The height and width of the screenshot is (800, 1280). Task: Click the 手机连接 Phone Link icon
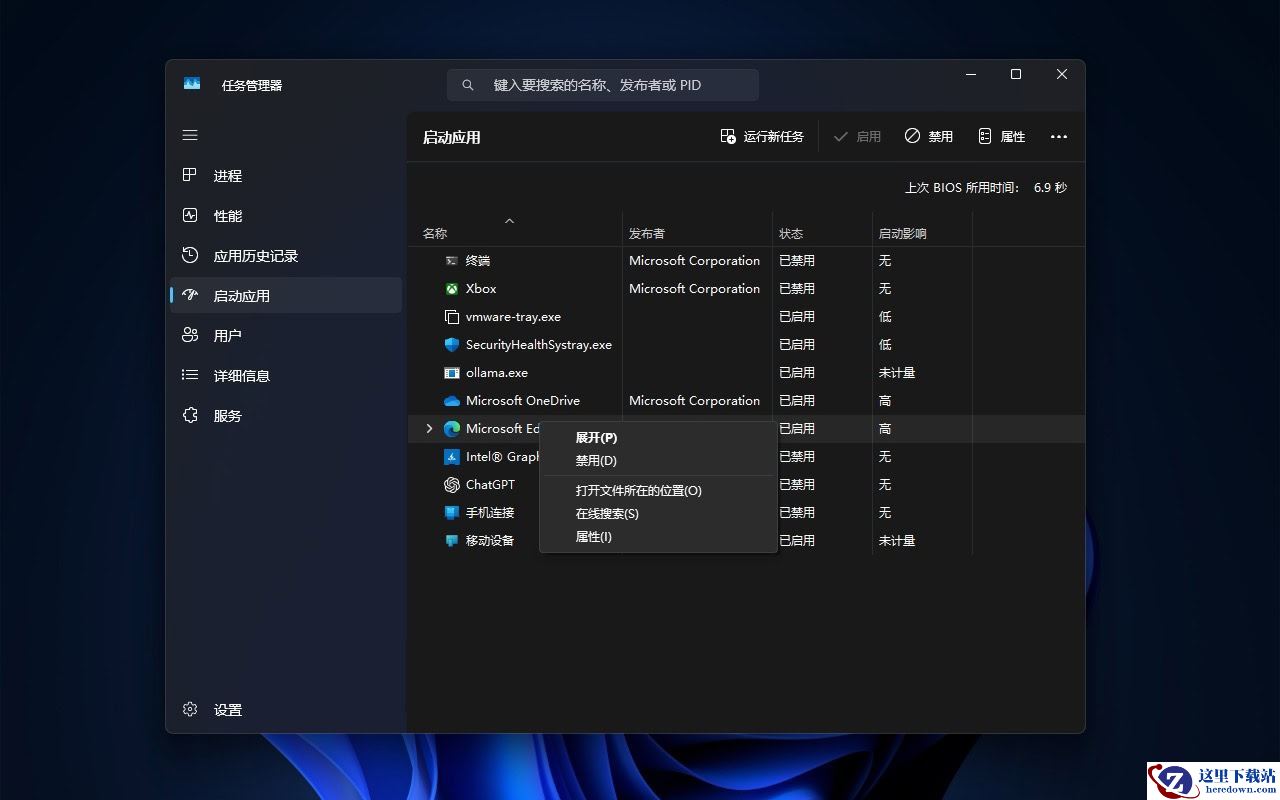[452, 512]
